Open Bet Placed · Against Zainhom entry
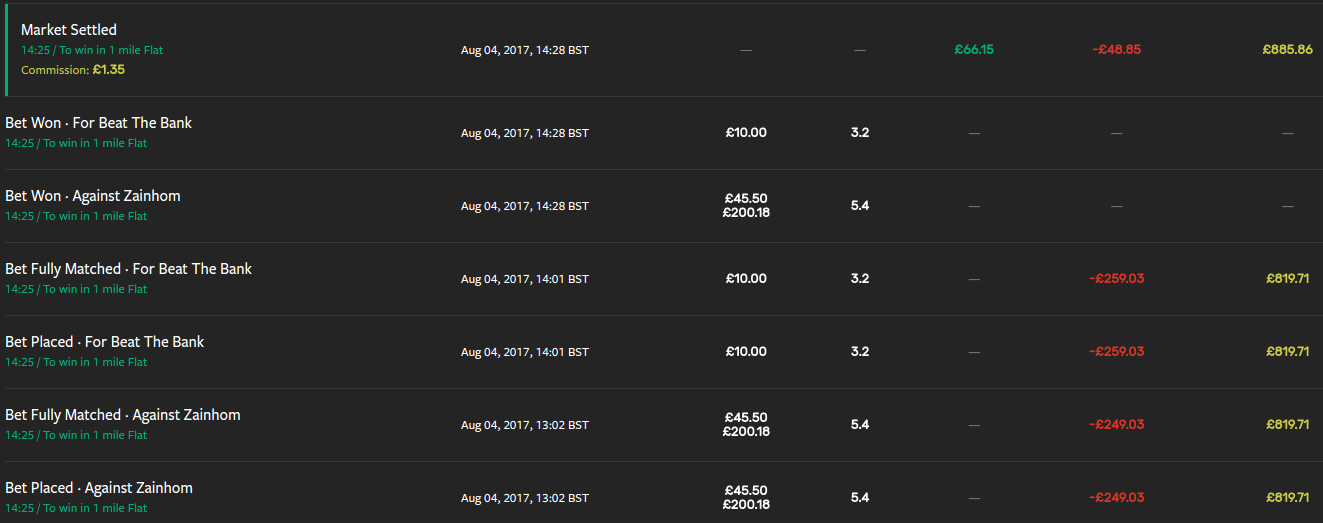Image resolution: width=1323 pixels, height=523 pixels. 99,488
